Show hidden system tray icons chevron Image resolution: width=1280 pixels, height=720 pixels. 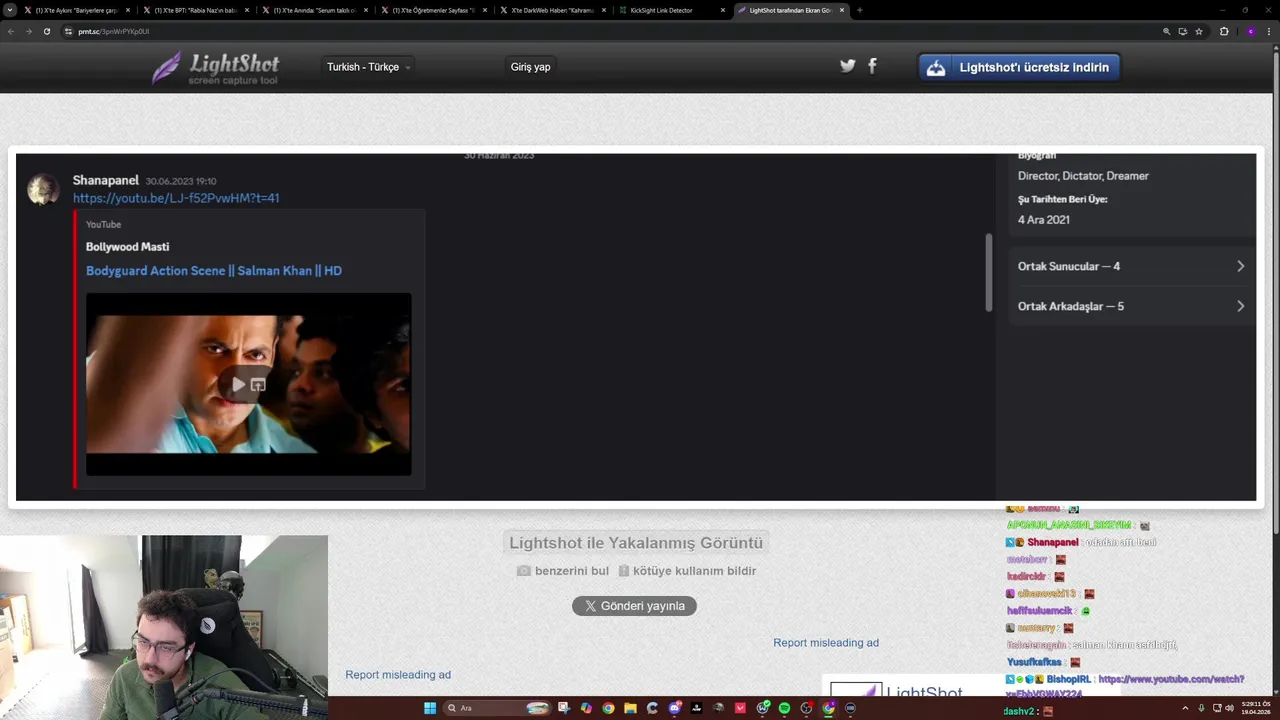pyautogui.click(x=1185, y=708)
